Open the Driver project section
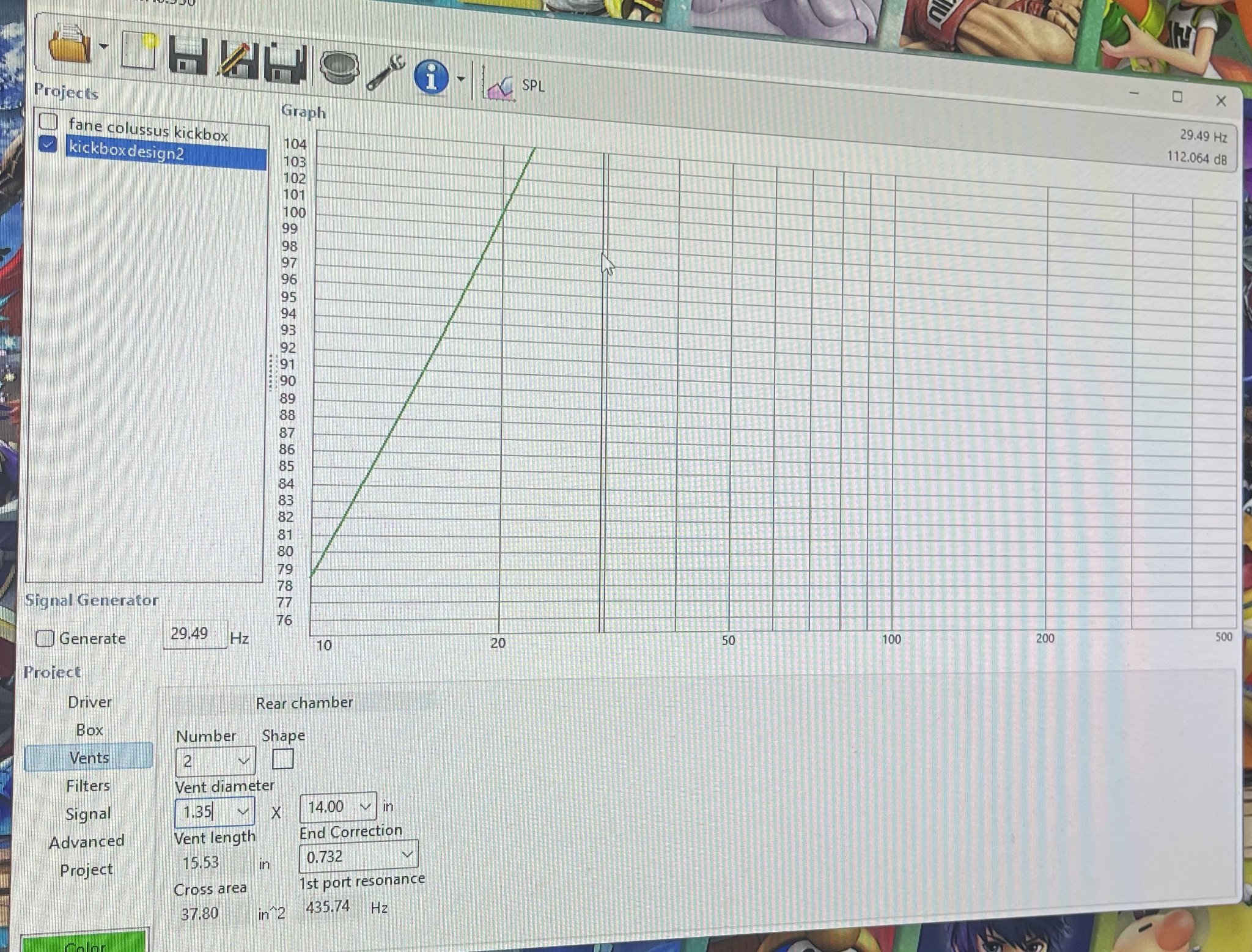 click(90, 702)
